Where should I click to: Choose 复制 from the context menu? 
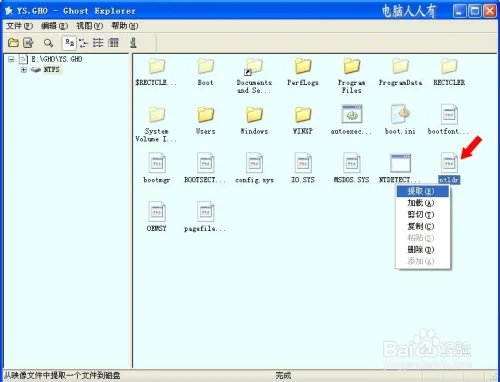click(423, 226)
